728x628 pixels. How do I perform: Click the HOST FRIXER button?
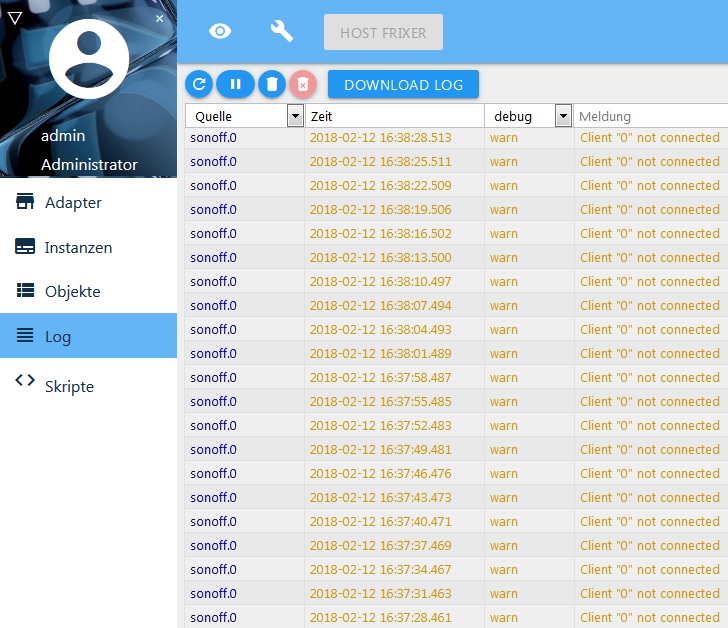point(383,32)
